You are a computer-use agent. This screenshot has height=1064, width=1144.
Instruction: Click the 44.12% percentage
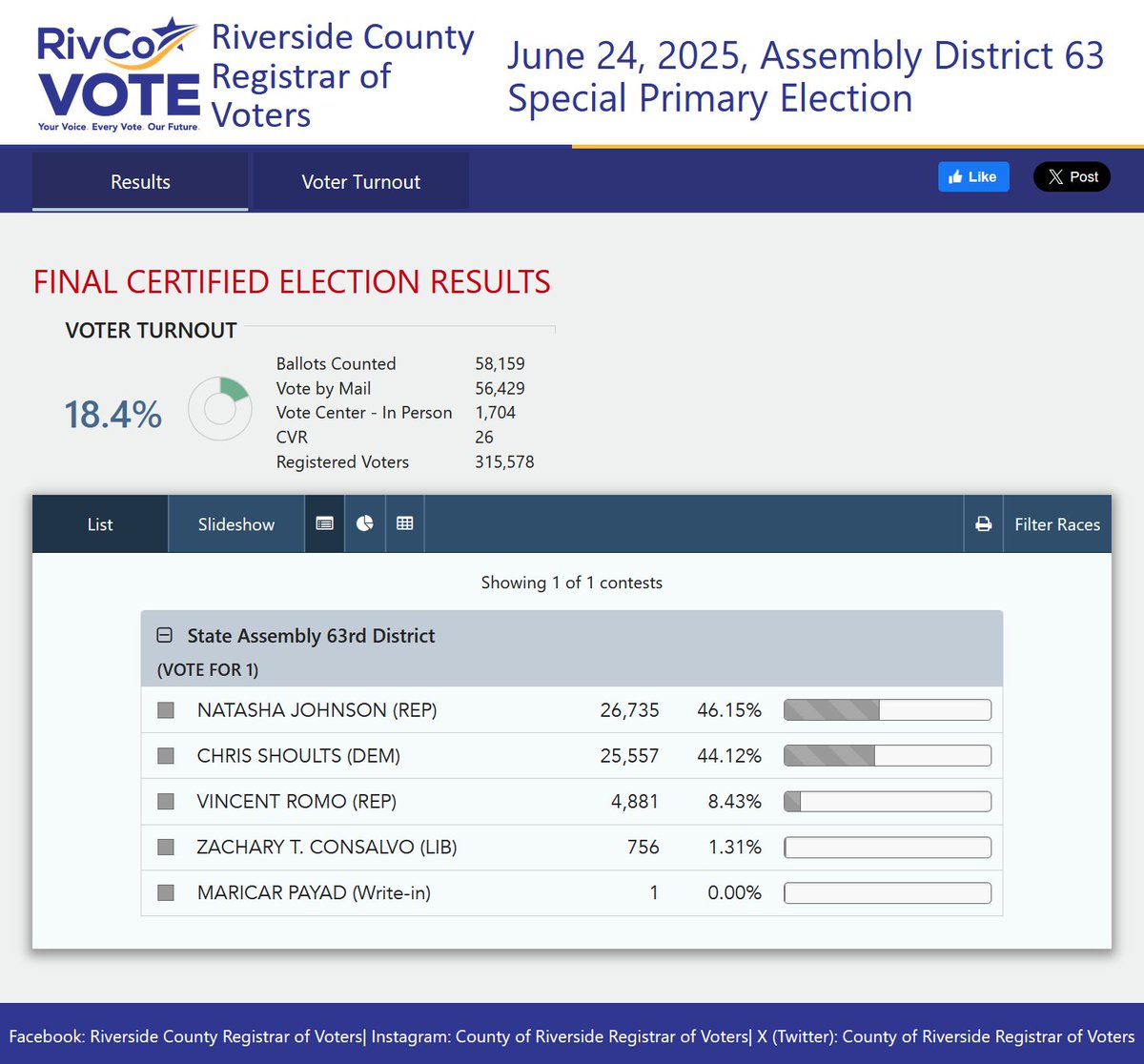[729, 756]
